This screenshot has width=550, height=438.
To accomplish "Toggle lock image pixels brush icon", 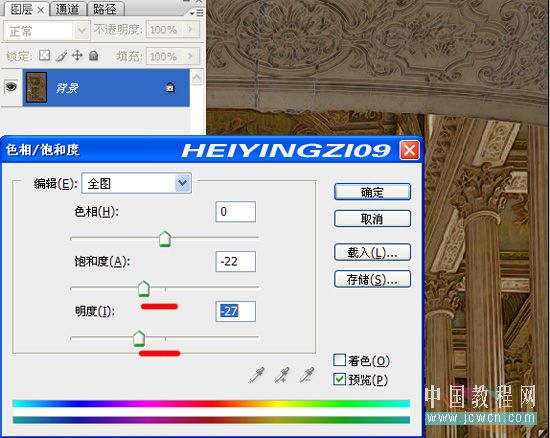I will pos(61,55).
